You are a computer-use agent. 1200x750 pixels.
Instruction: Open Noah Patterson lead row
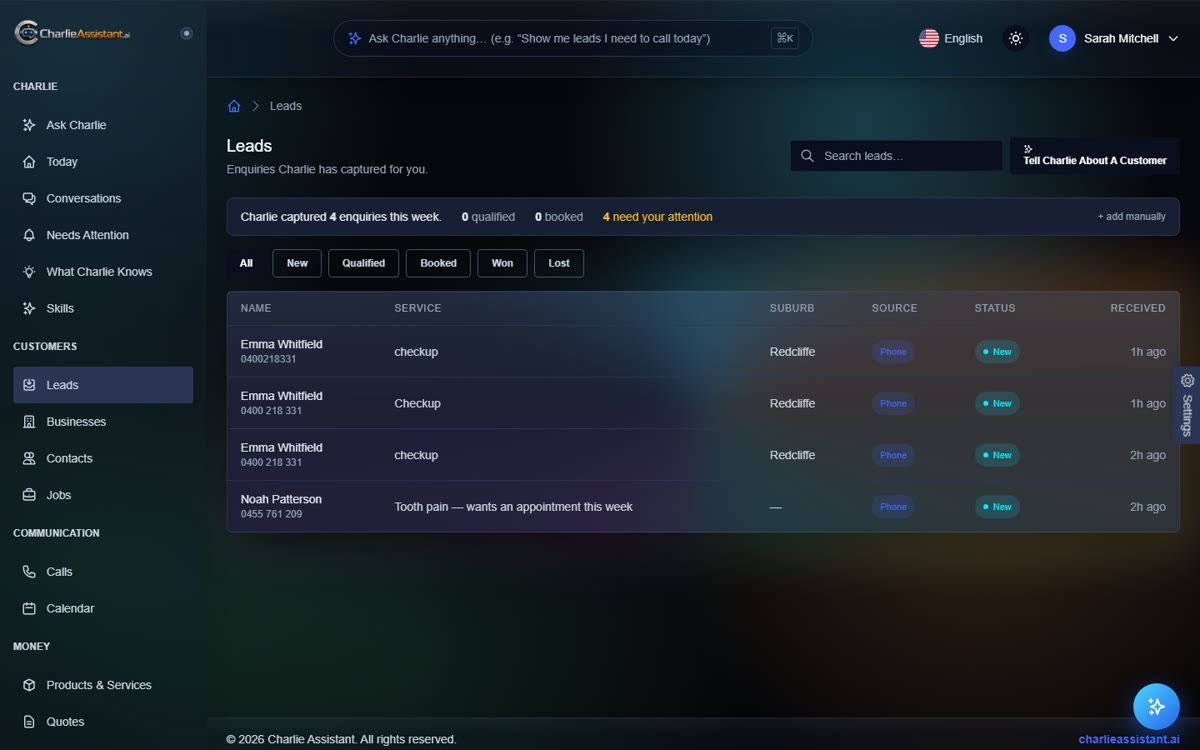coord(703,507)
